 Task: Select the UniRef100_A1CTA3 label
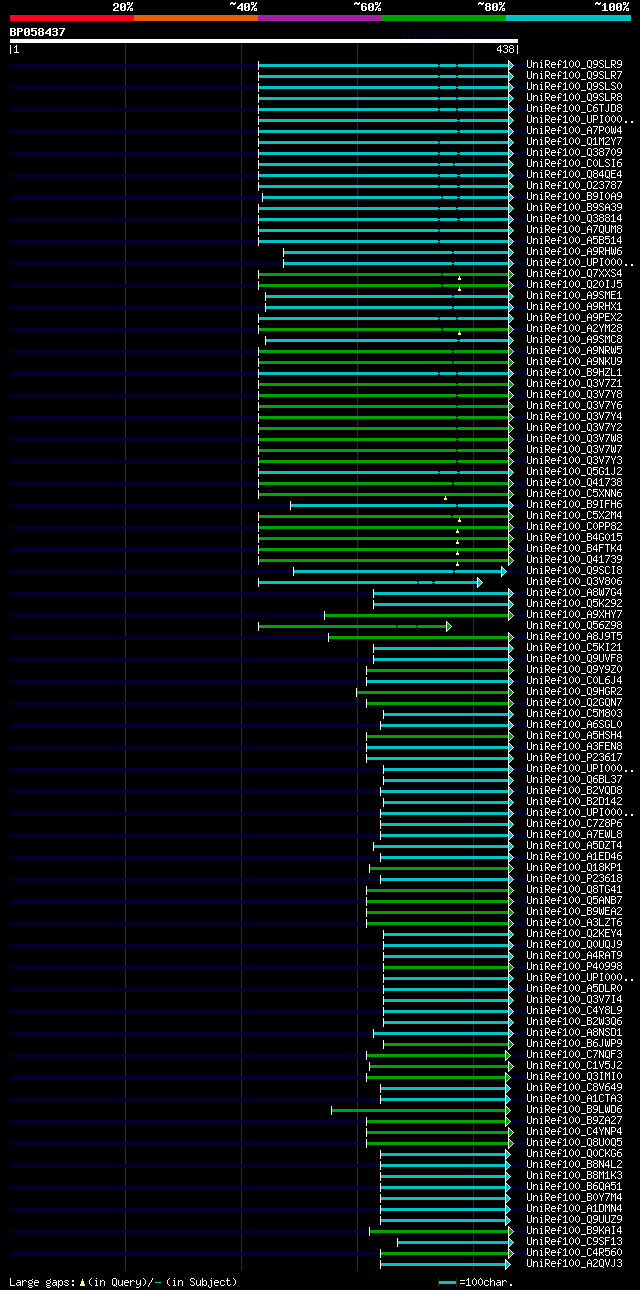(575, 1099)
